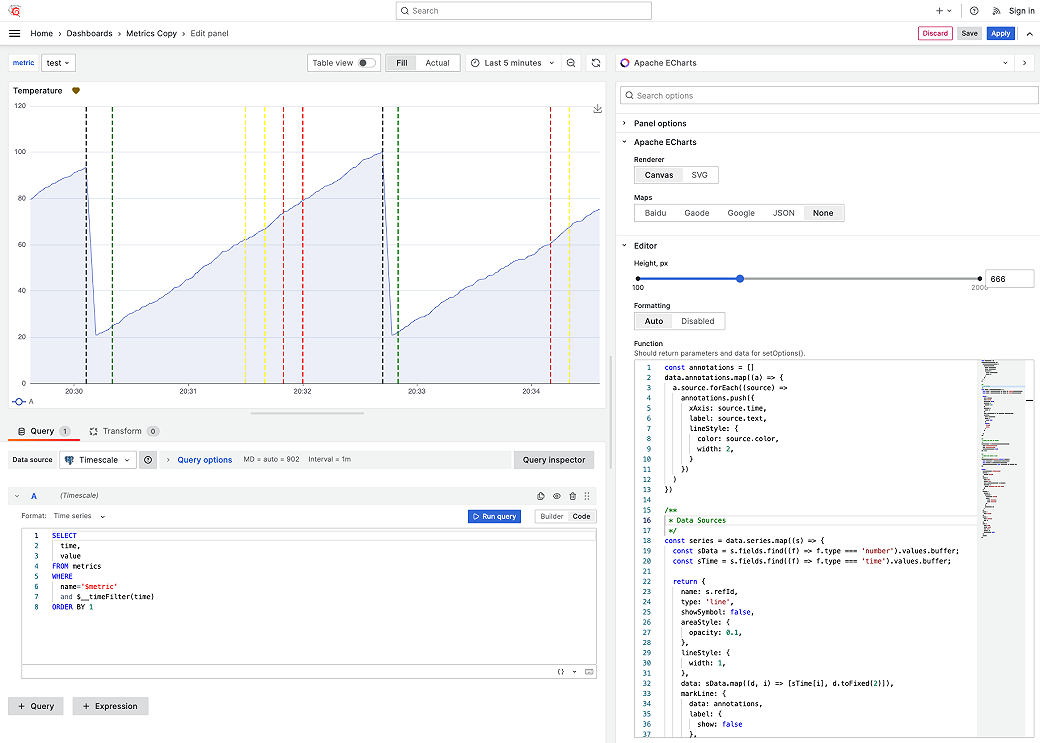Go to Dashboards breadcrumb
Screen dimensions: 1040x743
point(90,33)
